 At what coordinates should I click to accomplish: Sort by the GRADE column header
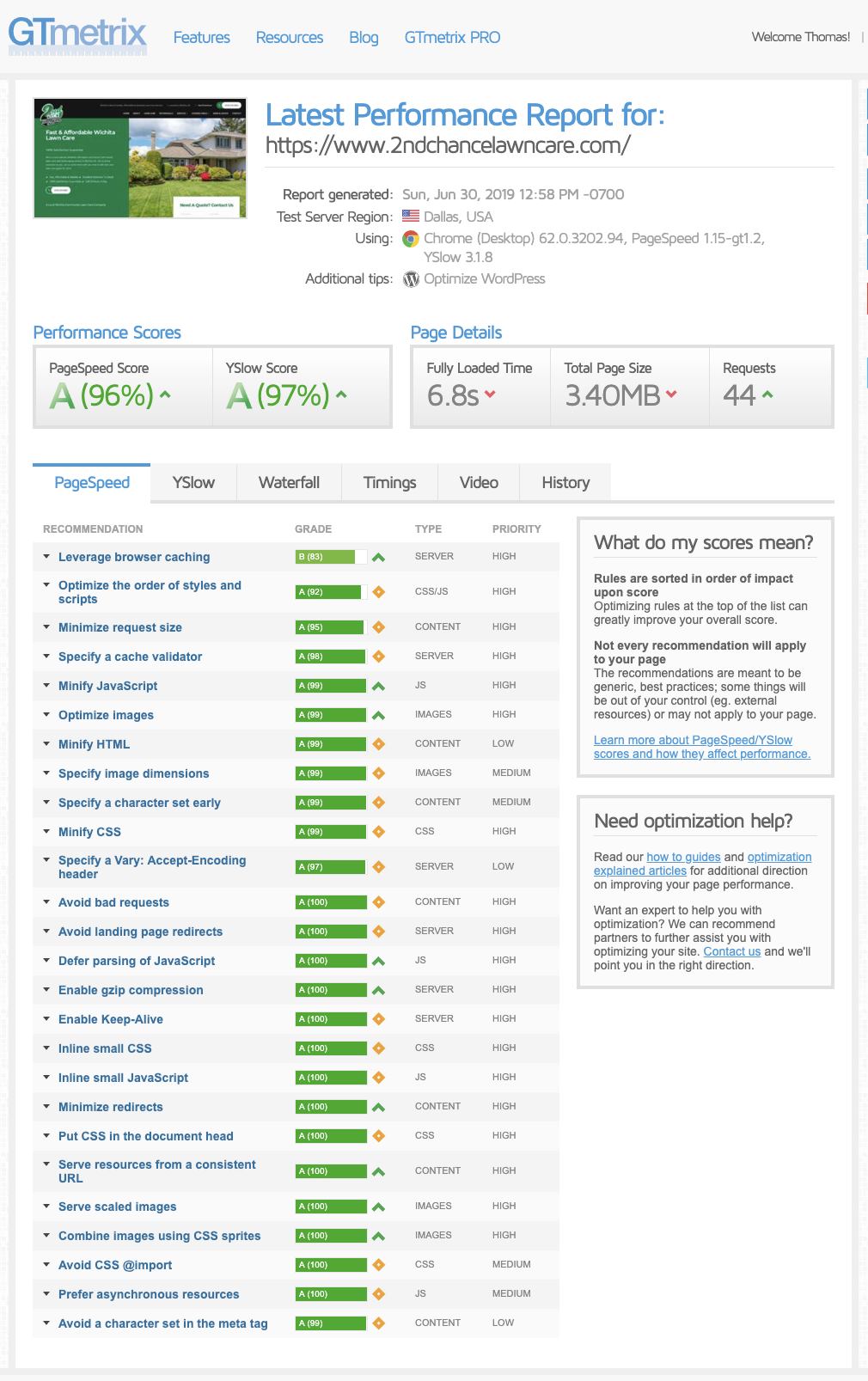tap(313, 529)
